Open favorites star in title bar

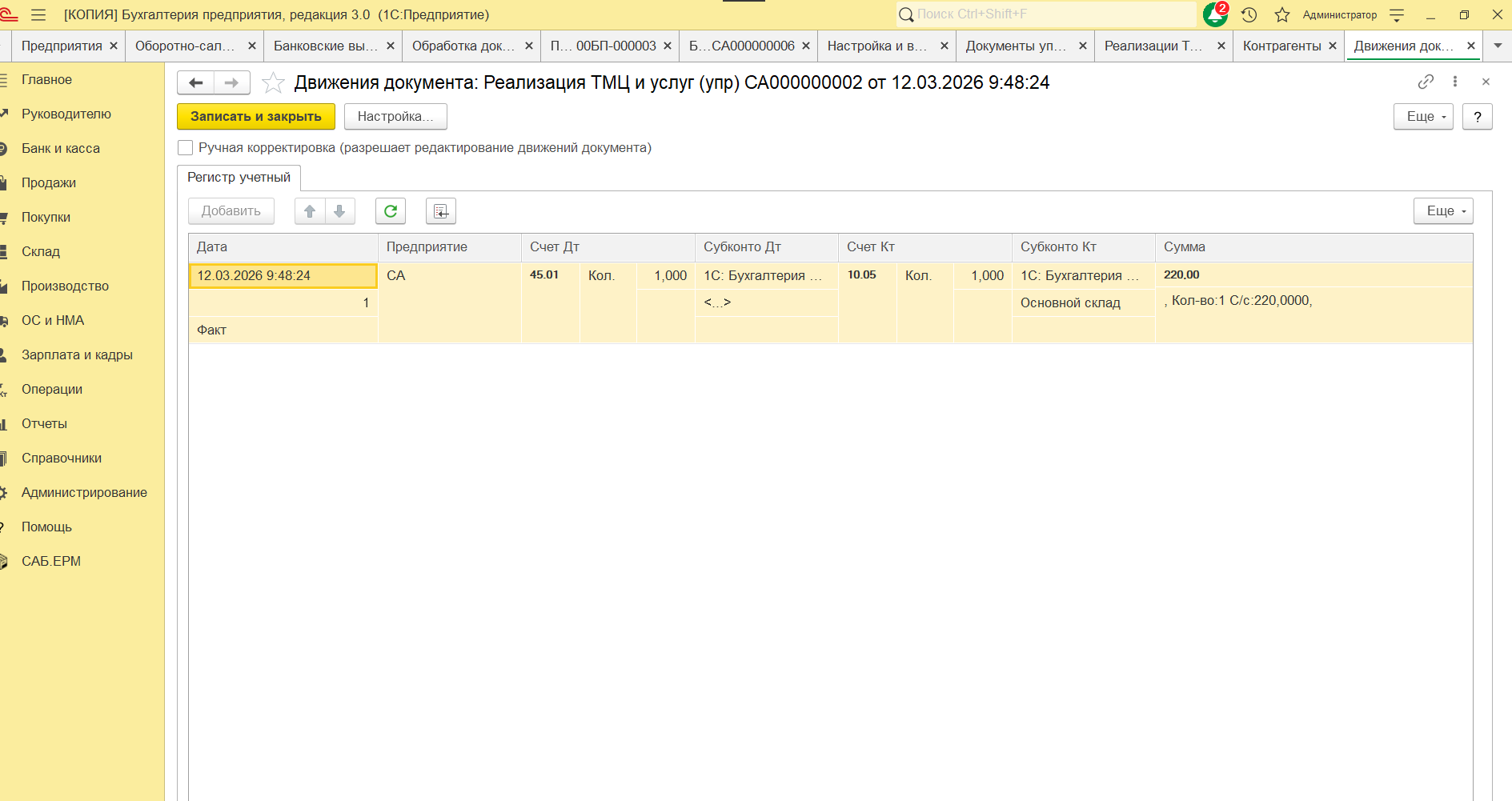[1282, 14]
